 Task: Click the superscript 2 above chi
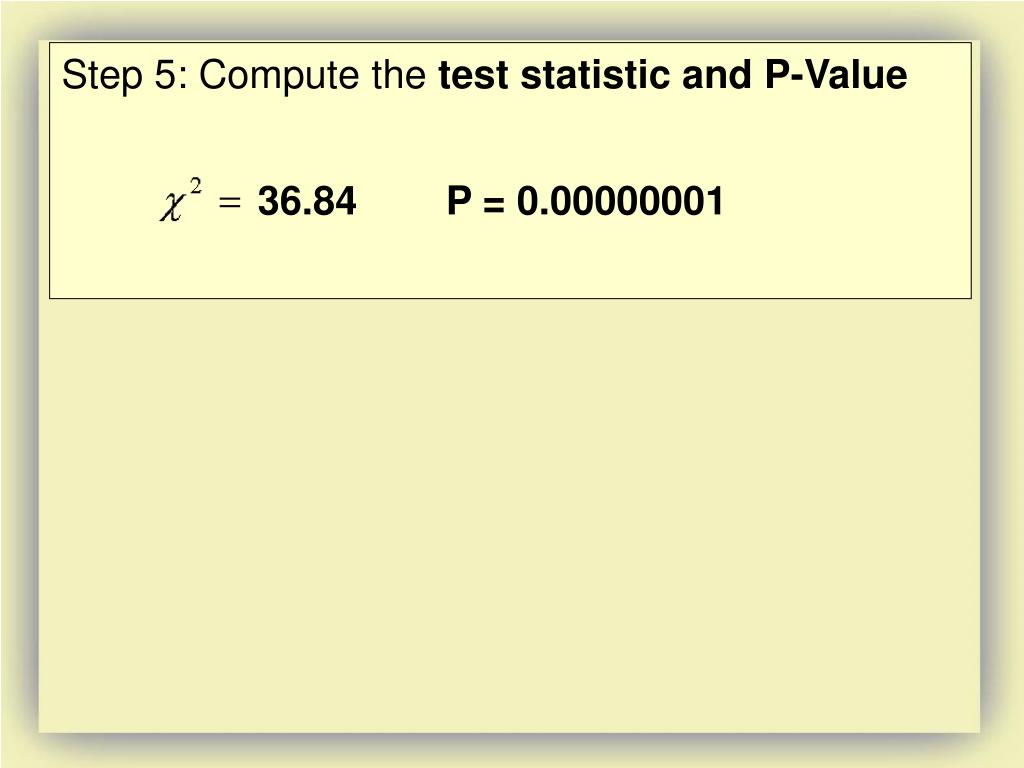point(196,186)
